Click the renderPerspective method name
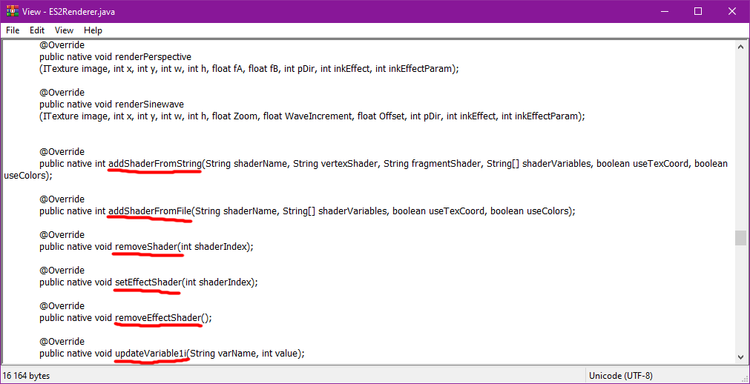Screen dimensions: 750x384 [x=153, y=57]
